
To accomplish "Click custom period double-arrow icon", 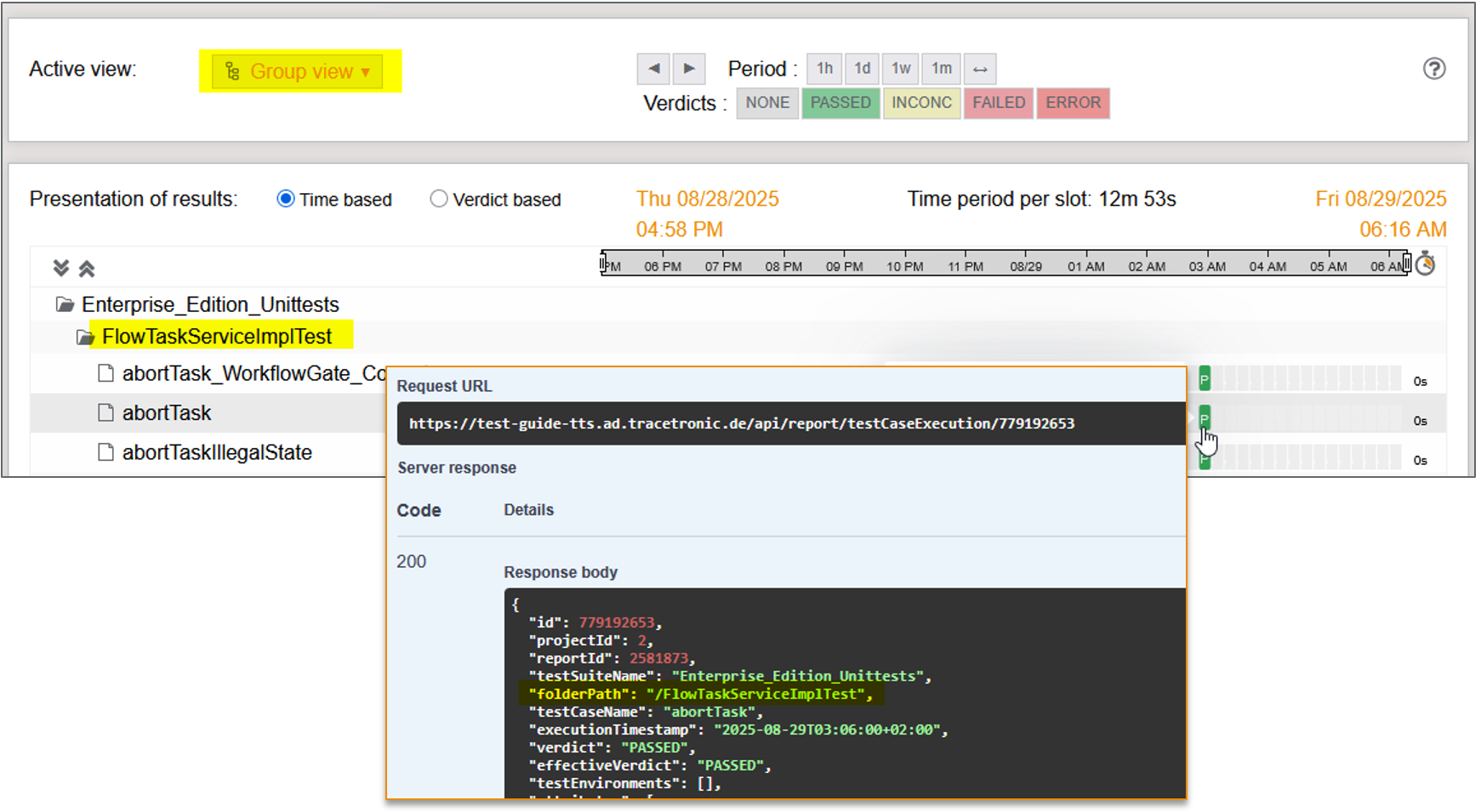I will click(980, 69).
